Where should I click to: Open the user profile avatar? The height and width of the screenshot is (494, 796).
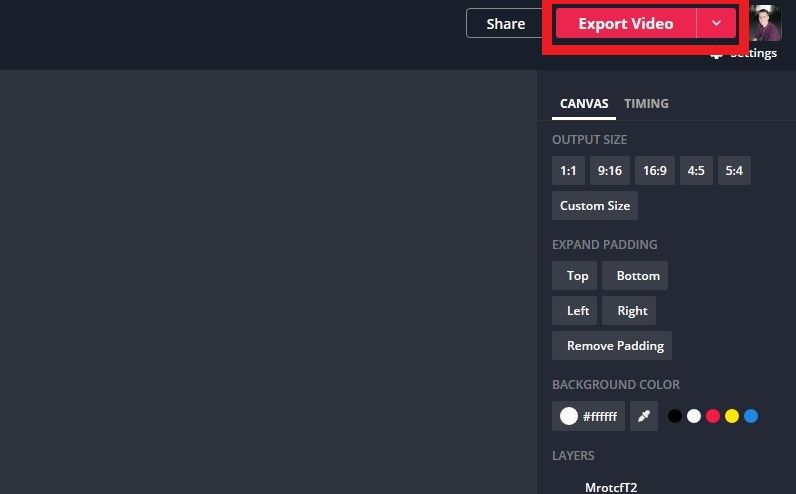click(765, 23)
